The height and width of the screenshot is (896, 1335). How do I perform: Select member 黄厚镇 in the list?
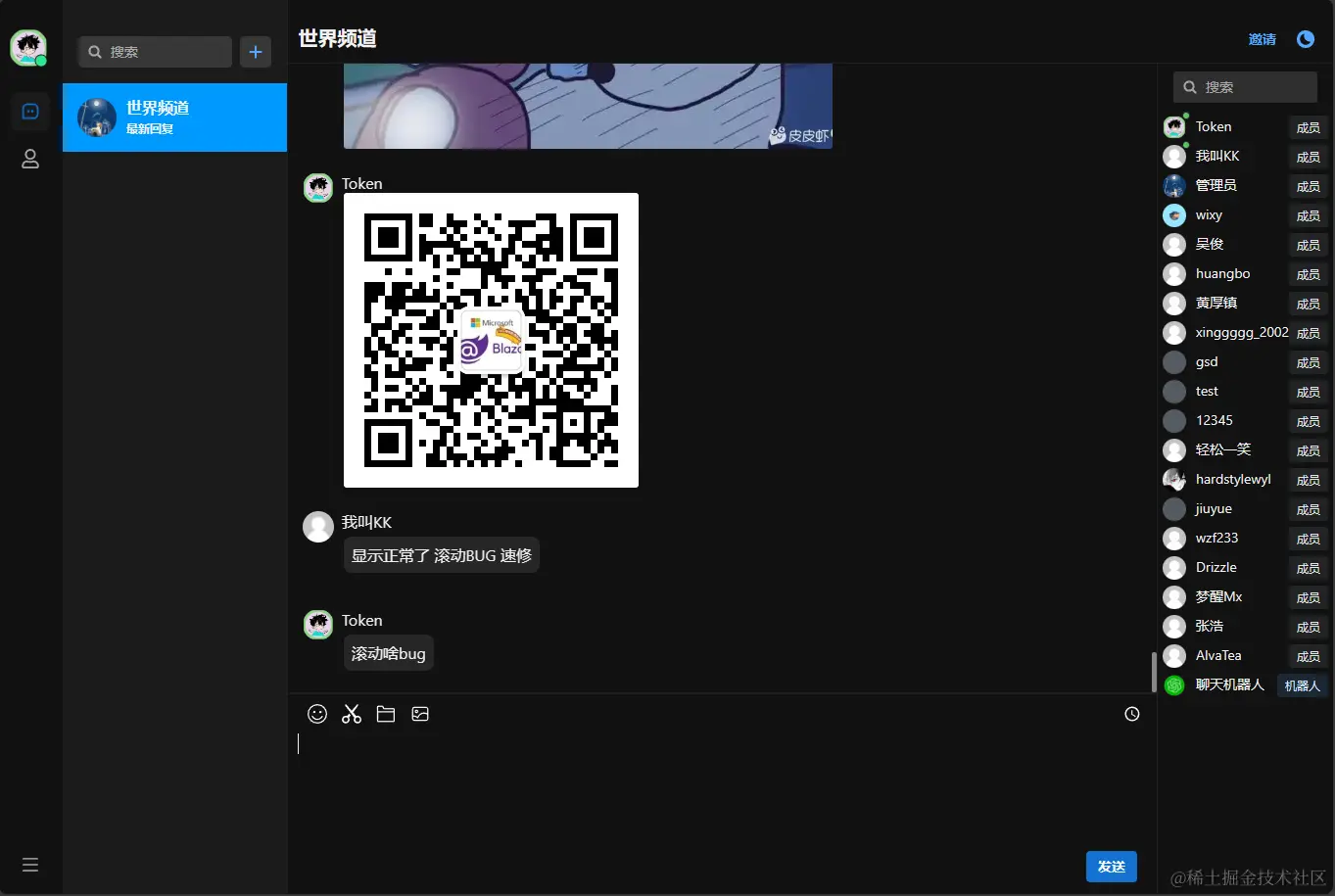click(x=1244, y=303)
